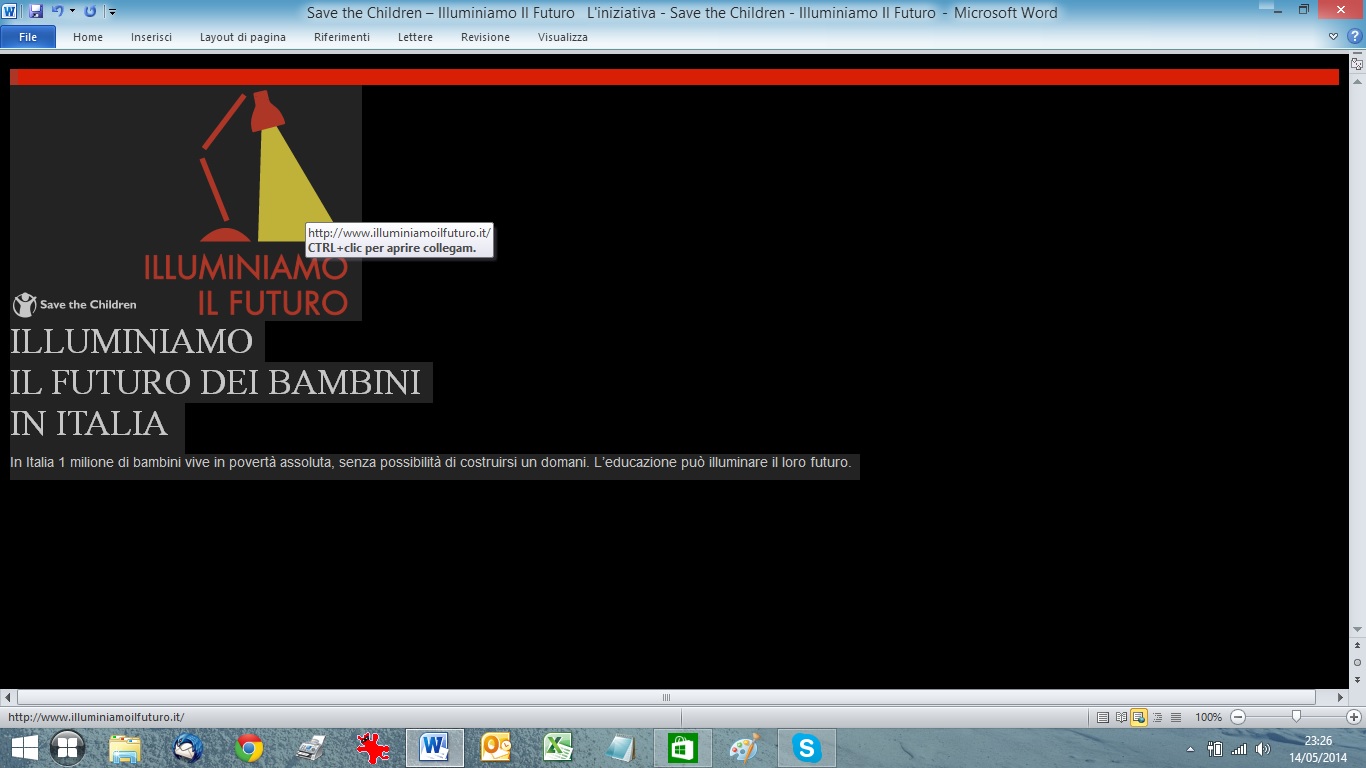
Task: Click the horizontal scrollbar left arrow
Action: (8, 697)
